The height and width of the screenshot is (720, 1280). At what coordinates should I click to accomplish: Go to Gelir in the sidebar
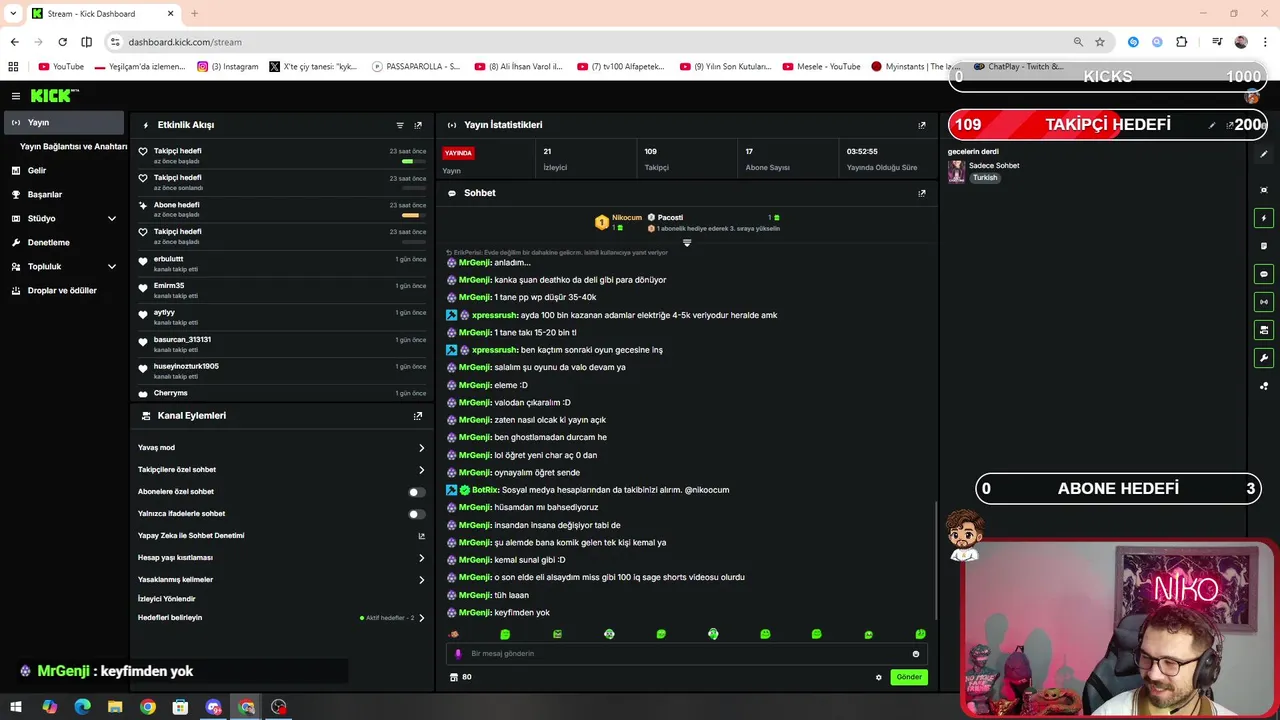37,171
